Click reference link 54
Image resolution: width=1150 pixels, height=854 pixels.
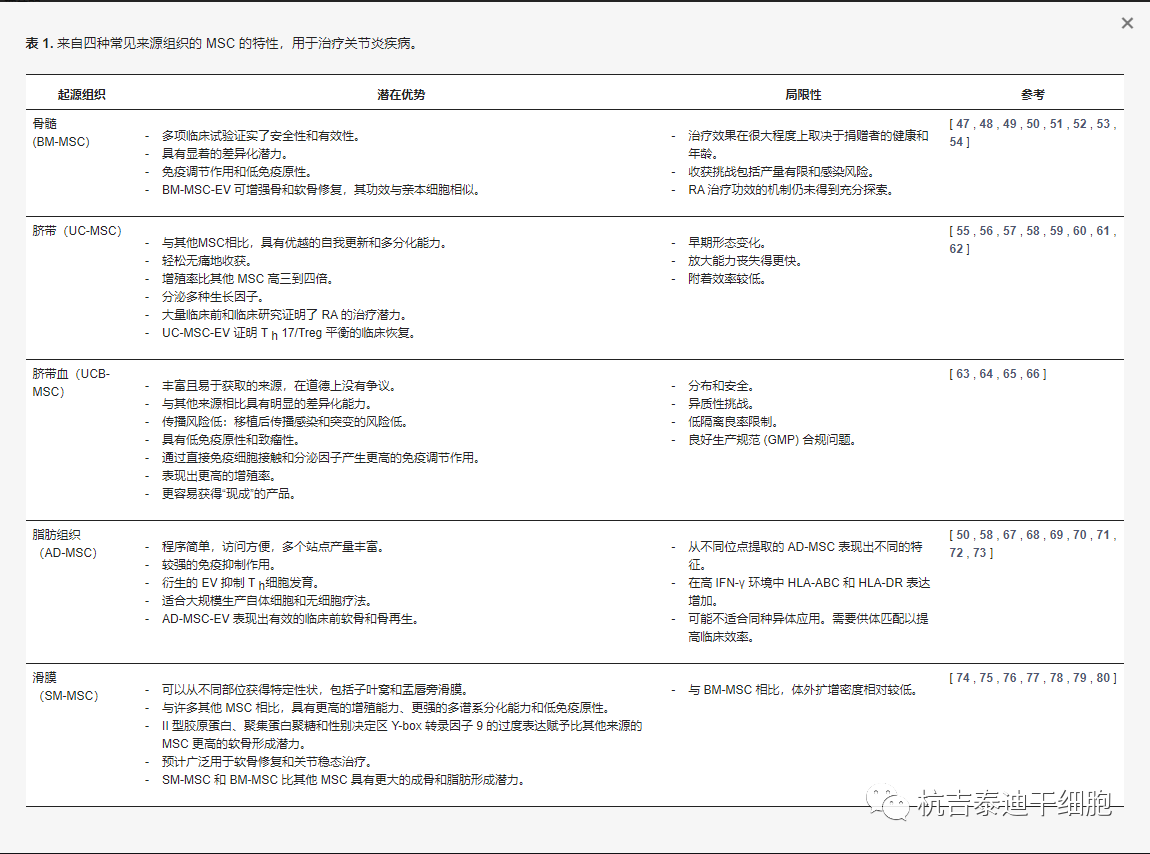tap(956, 142)
